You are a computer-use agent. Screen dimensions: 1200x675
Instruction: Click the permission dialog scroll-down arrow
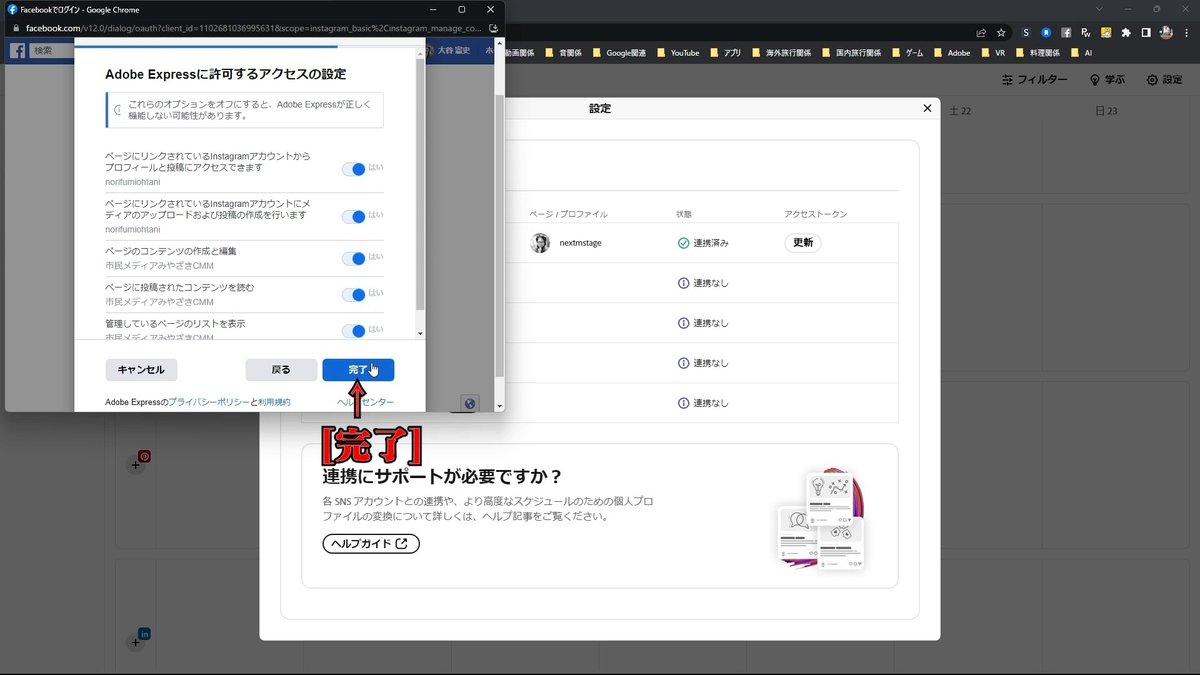pos(420,333)
